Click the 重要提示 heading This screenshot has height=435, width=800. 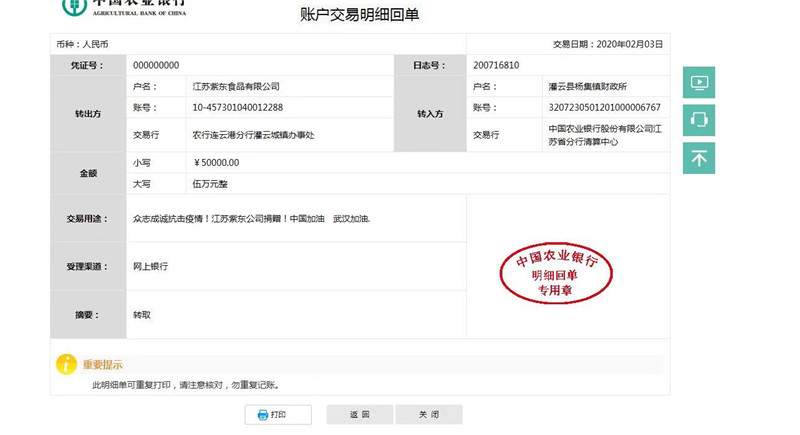(103, 365)
